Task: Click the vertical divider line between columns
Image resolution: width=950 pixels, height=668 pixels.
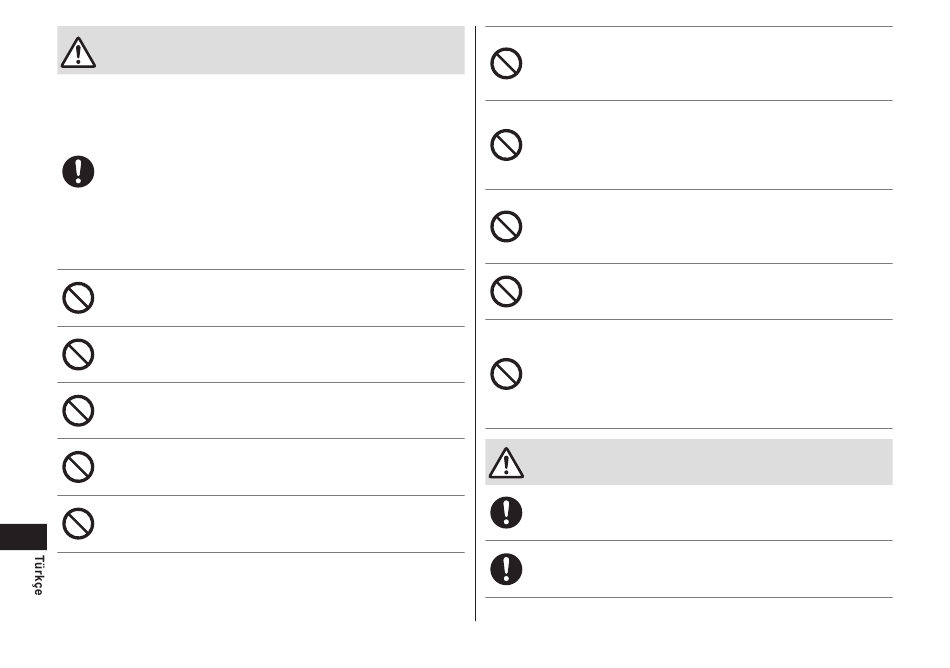Action: (x=476, y=323)
